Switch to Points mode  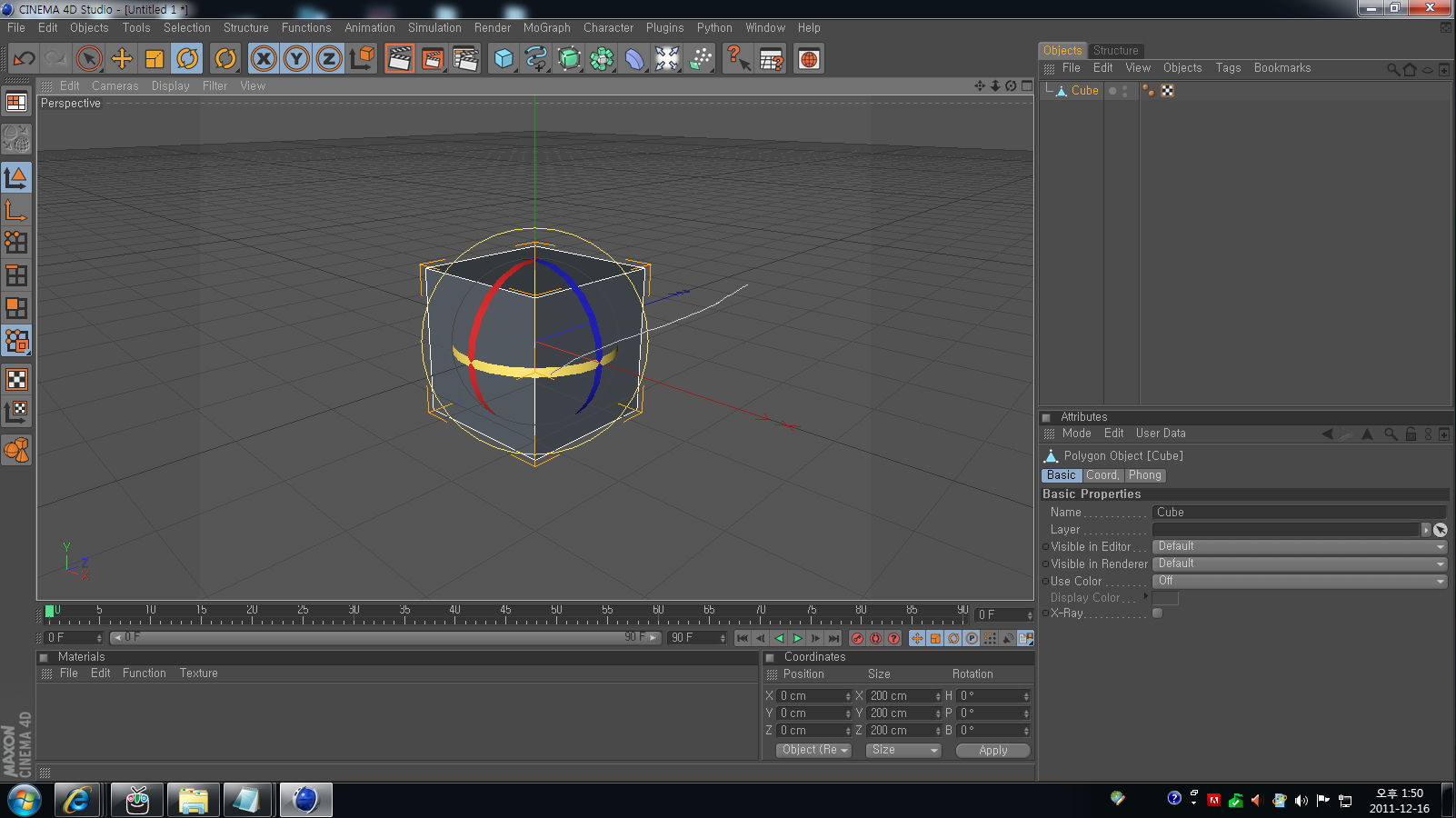point(16,243)
